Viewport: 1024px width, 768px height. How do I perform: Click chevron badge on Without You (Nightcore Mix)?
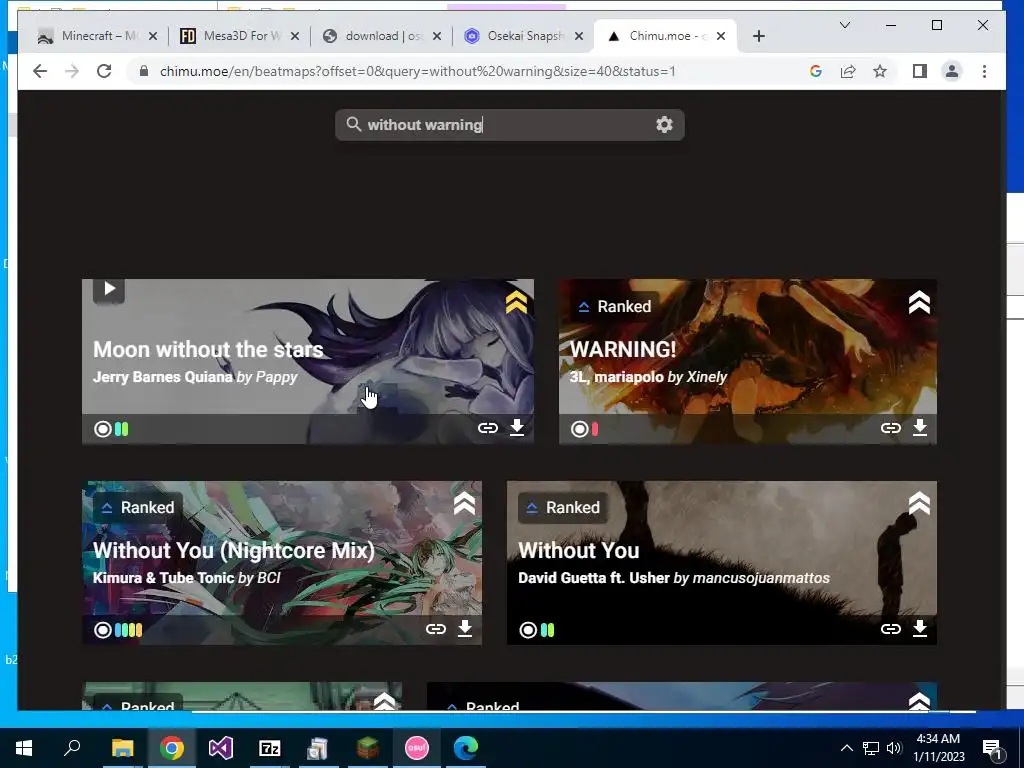tap(464, 504)
